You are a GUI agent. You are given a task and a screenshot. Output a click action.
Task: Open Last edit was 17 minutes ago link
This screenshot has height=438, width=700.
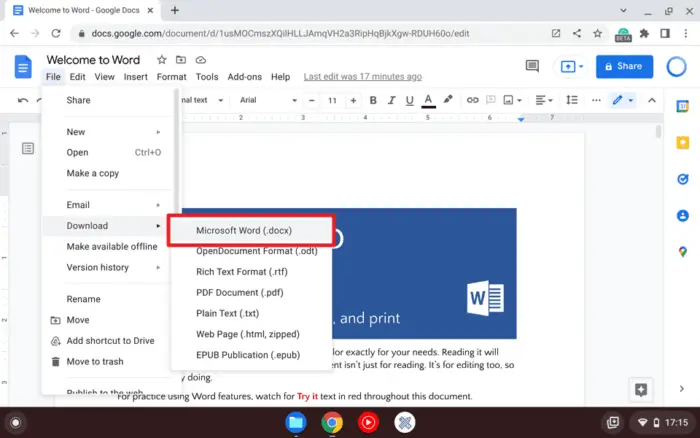click(362, 77)
